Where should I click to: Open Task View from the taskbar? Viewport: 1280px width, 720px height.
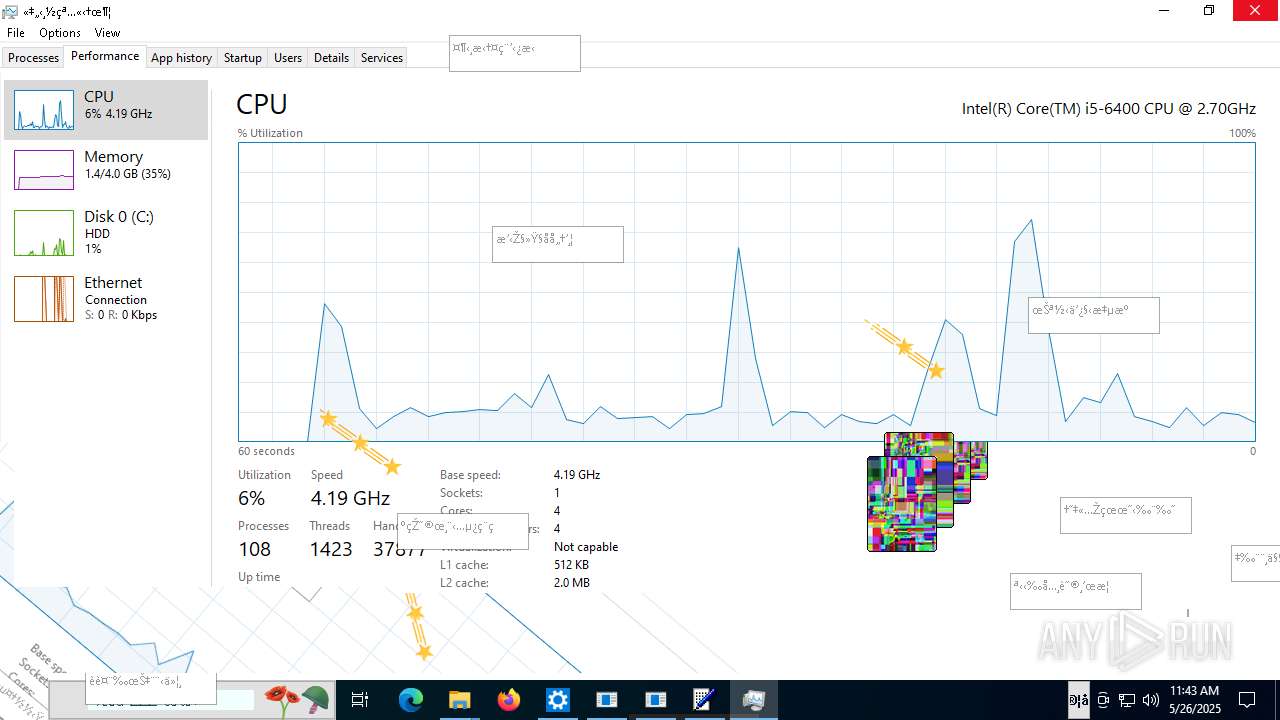click(x=360, y=700)
